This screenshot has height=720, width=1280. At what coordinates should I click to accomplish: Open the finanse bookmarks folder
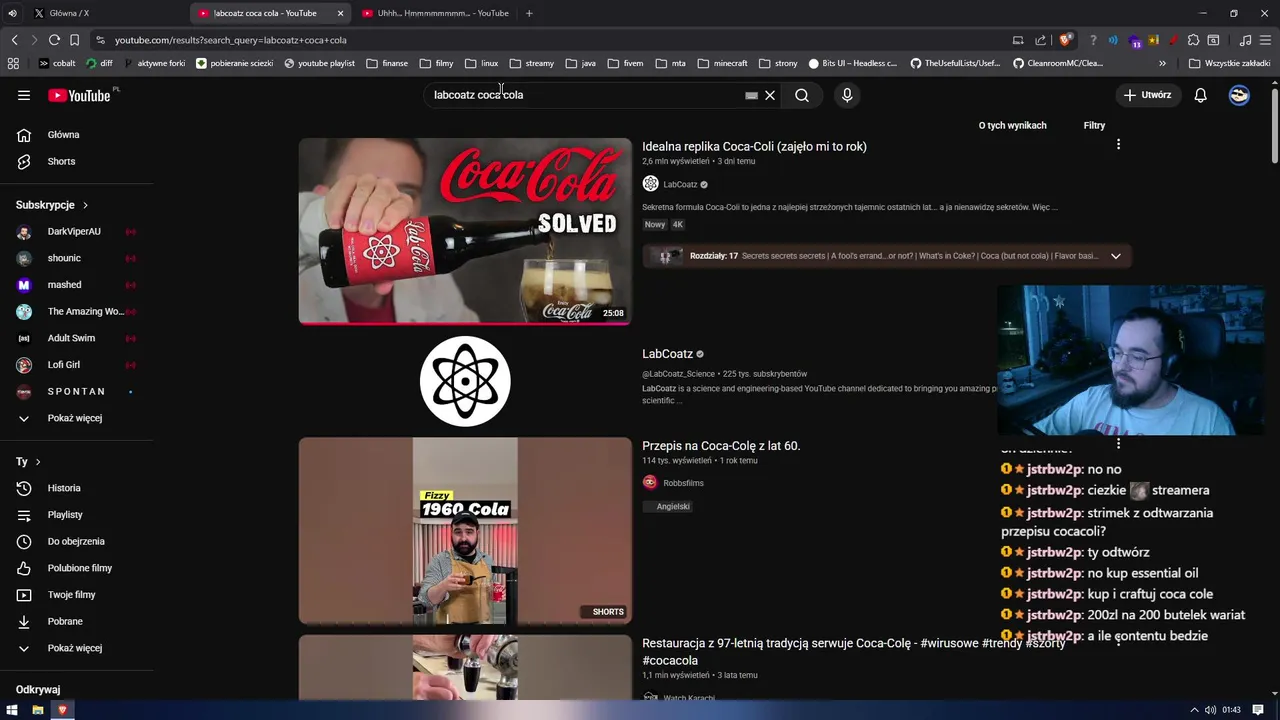[x=387, y=63]
